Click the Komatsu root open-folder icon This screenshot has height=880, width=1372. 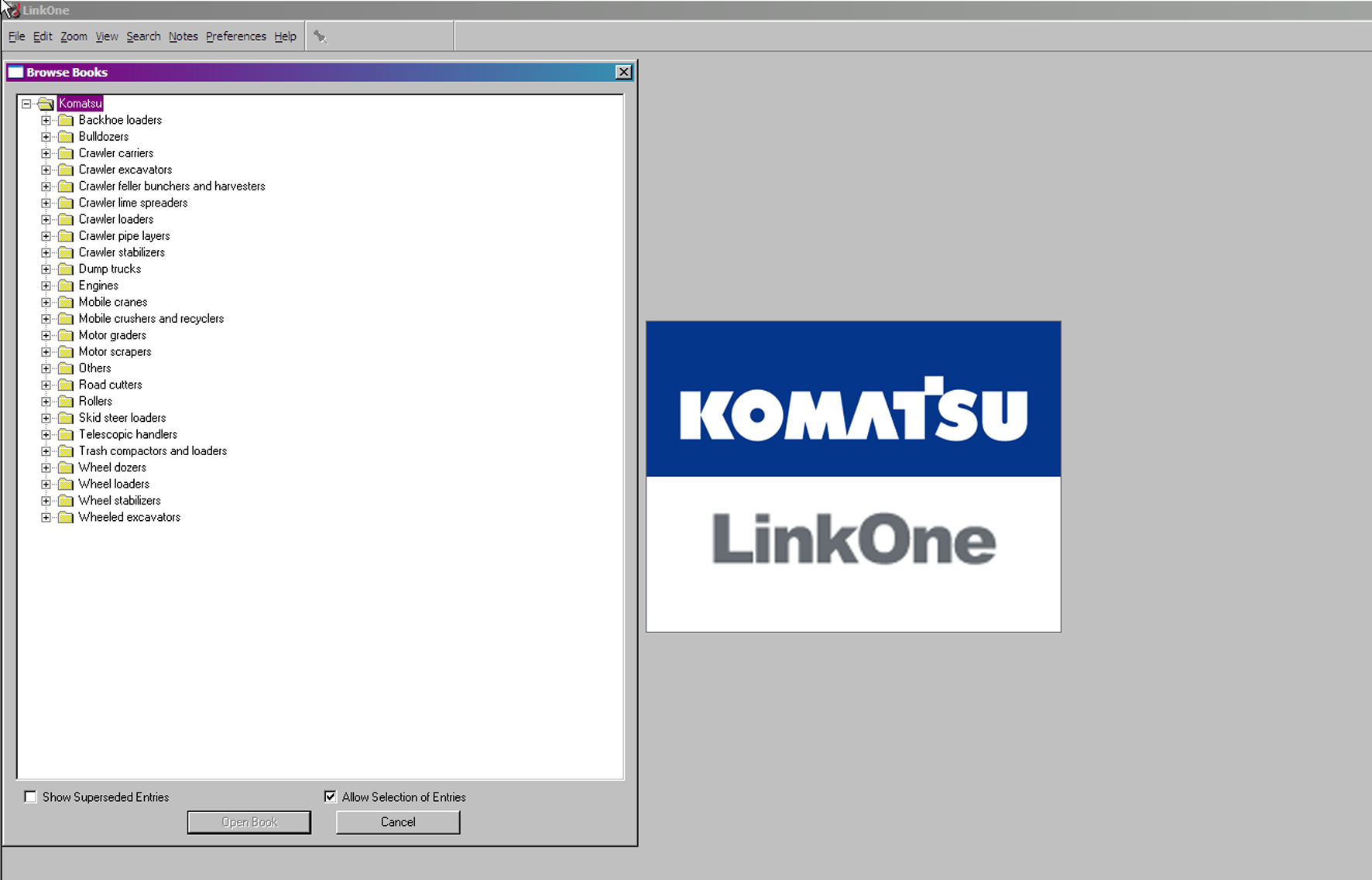click(46, 104)
